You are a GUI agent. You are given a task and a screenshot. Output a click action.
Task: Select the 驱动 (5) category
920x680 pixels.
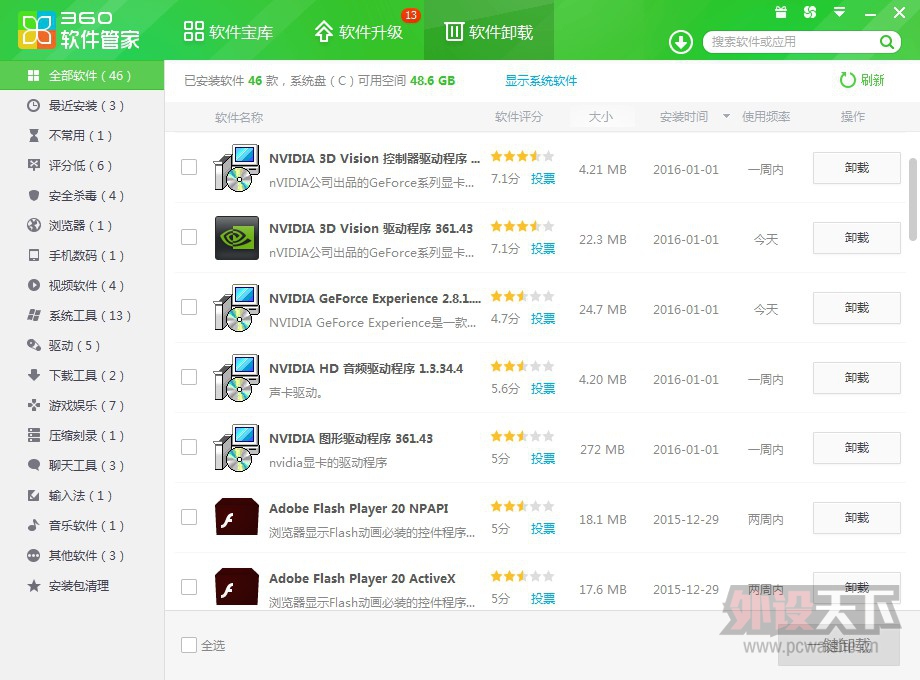click(x=82, y=345)
